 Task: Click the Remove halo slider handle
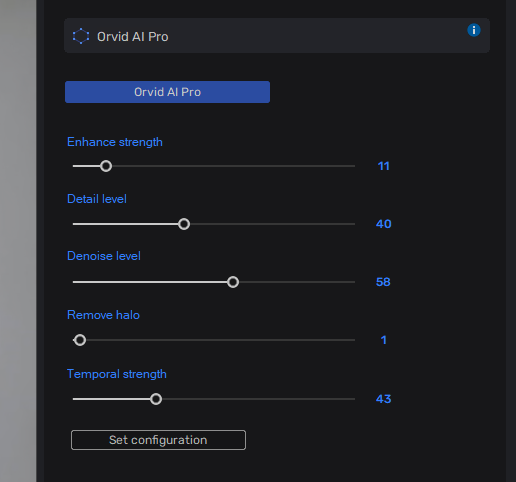80,340
